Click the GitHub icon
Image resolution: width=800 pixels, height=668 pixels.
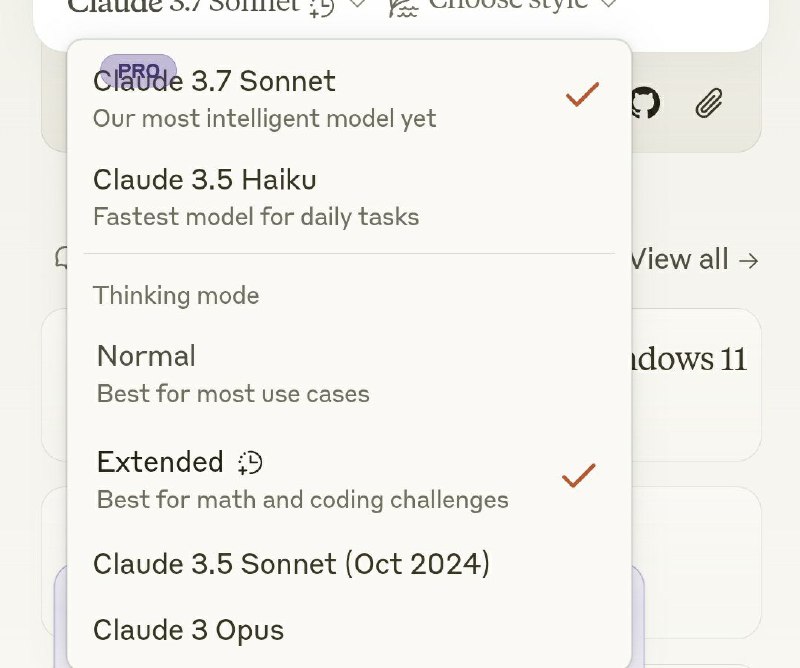tap(645, 103)
